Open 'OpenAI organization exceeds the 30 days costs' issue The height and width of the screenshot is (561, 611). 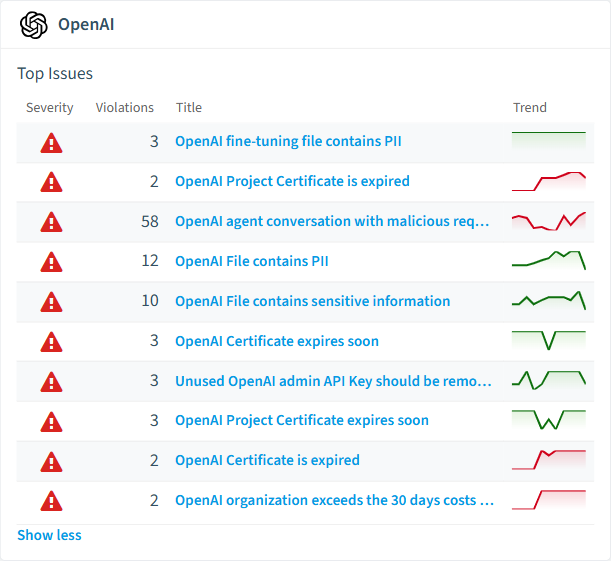(334, 500)
